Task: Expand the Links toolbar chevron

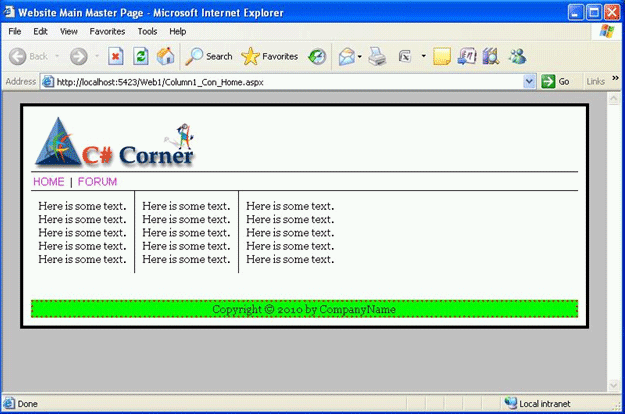Action: (x=615, y=78)
